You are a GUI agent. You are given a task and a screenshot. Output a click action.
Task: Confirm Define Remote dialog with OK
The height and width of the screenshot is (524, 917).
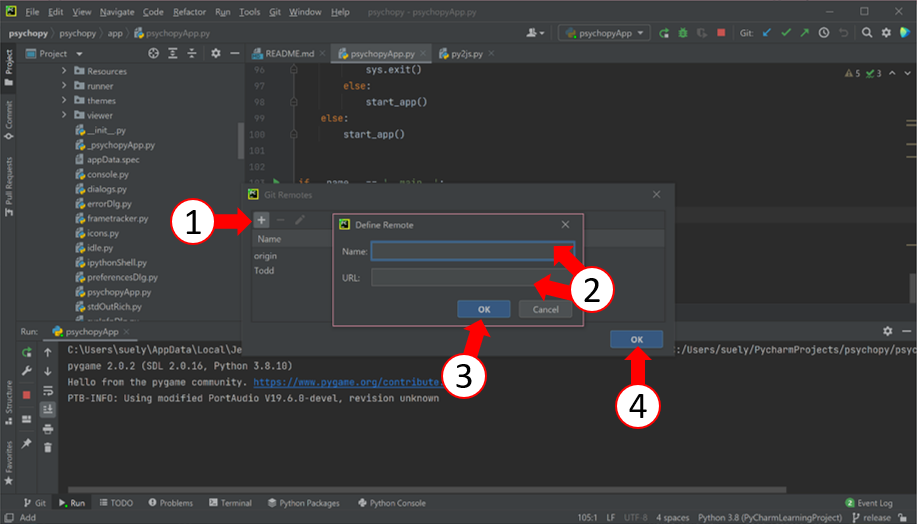tap(484, 309)
